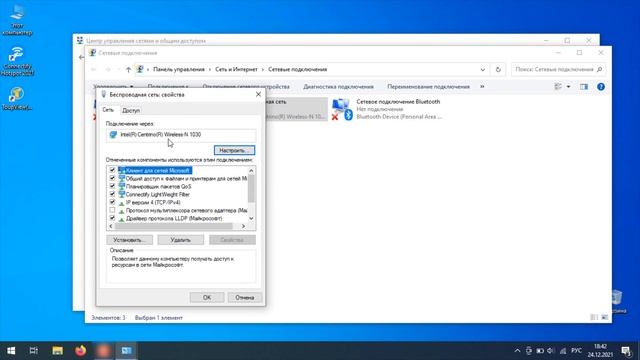Select Connectify LightWeight Filter list item
Screen dimensions: 640x360
point(157,194)
